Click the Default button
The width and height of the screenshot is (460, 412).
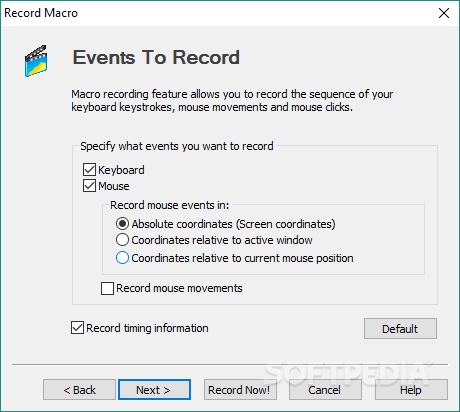(x=400, y=329)
